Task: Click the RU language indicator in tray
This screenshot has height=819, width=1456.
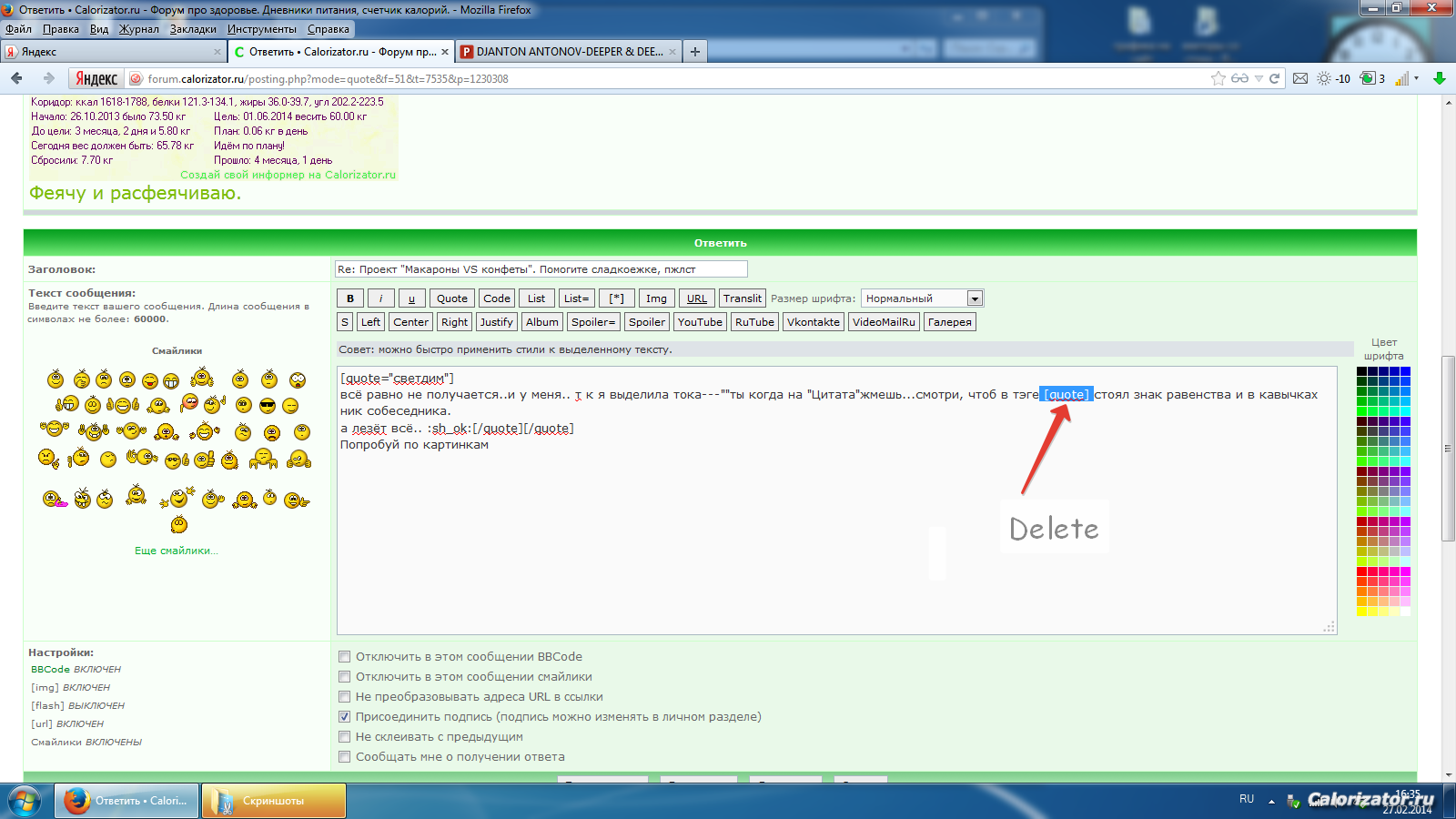Action: 1247,799
